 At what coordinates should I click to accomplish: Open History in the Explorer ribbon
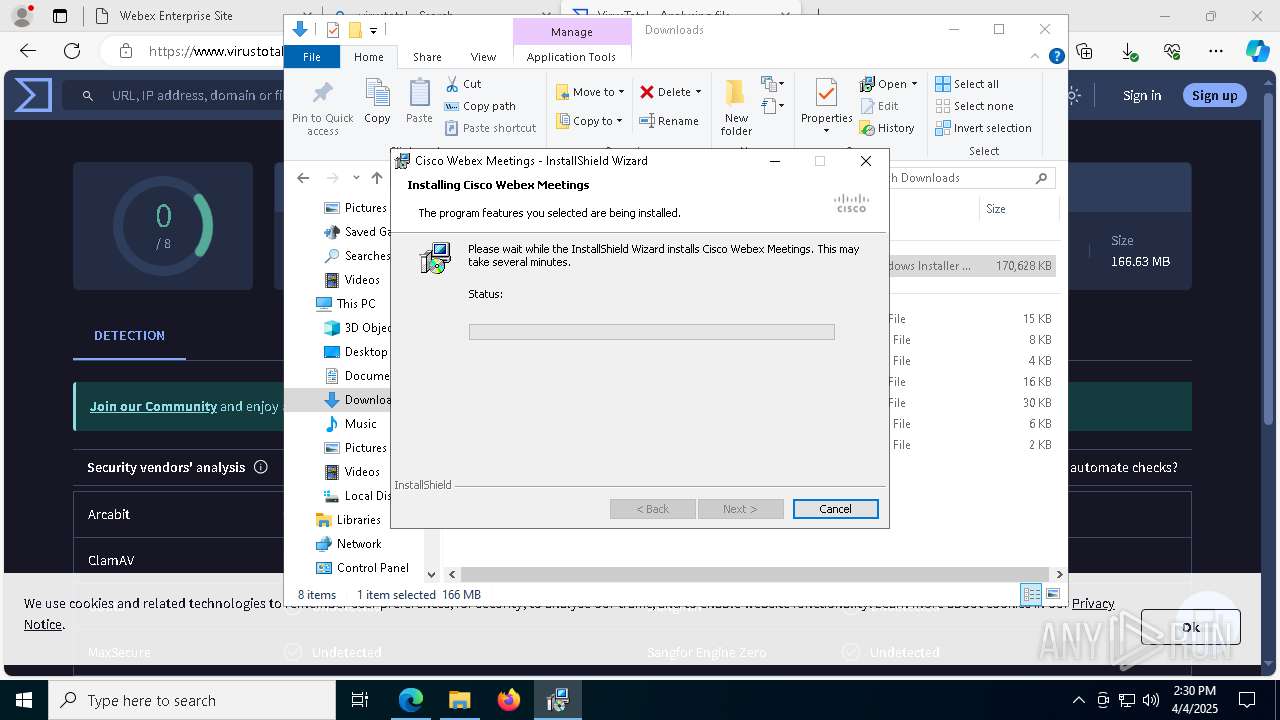pyautogui.click(x=887, y=128)
